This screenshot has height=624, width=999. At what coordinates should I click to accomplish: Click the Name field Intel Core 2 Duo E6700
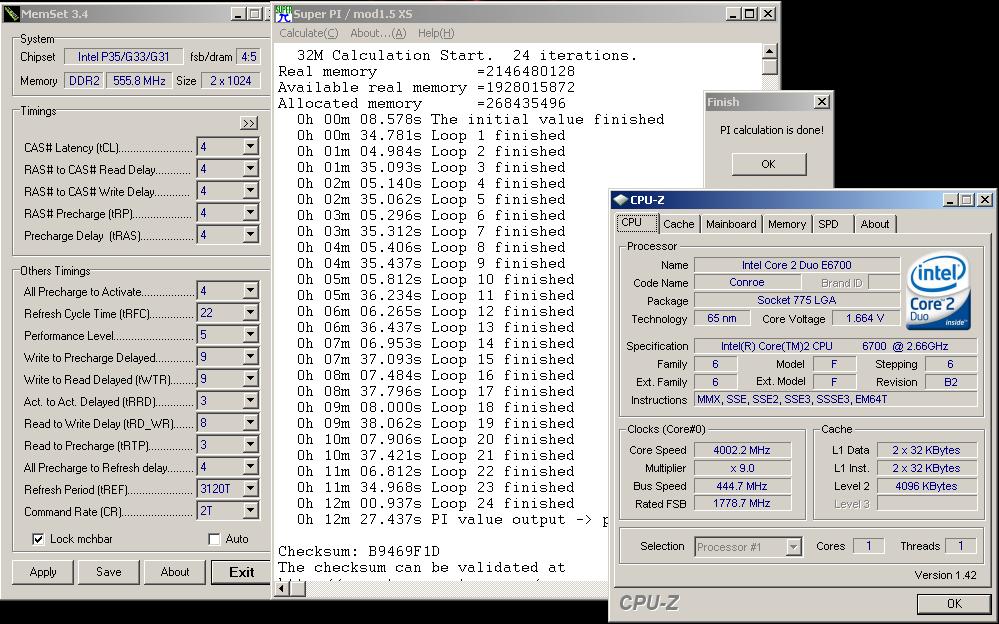[796, 265]
